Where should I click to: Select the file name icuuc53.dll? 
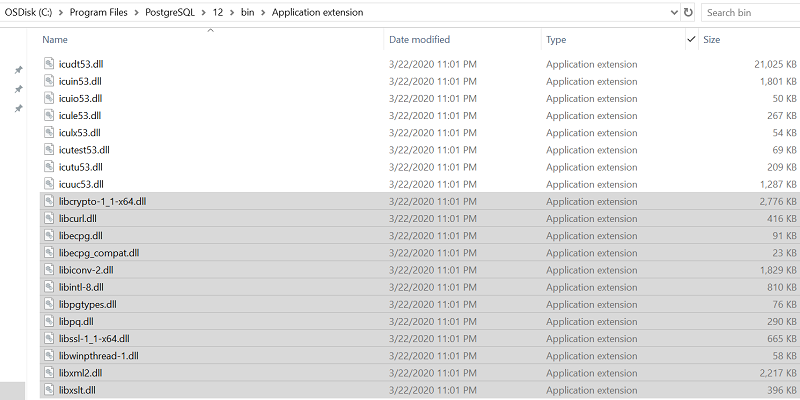point(81,184)
